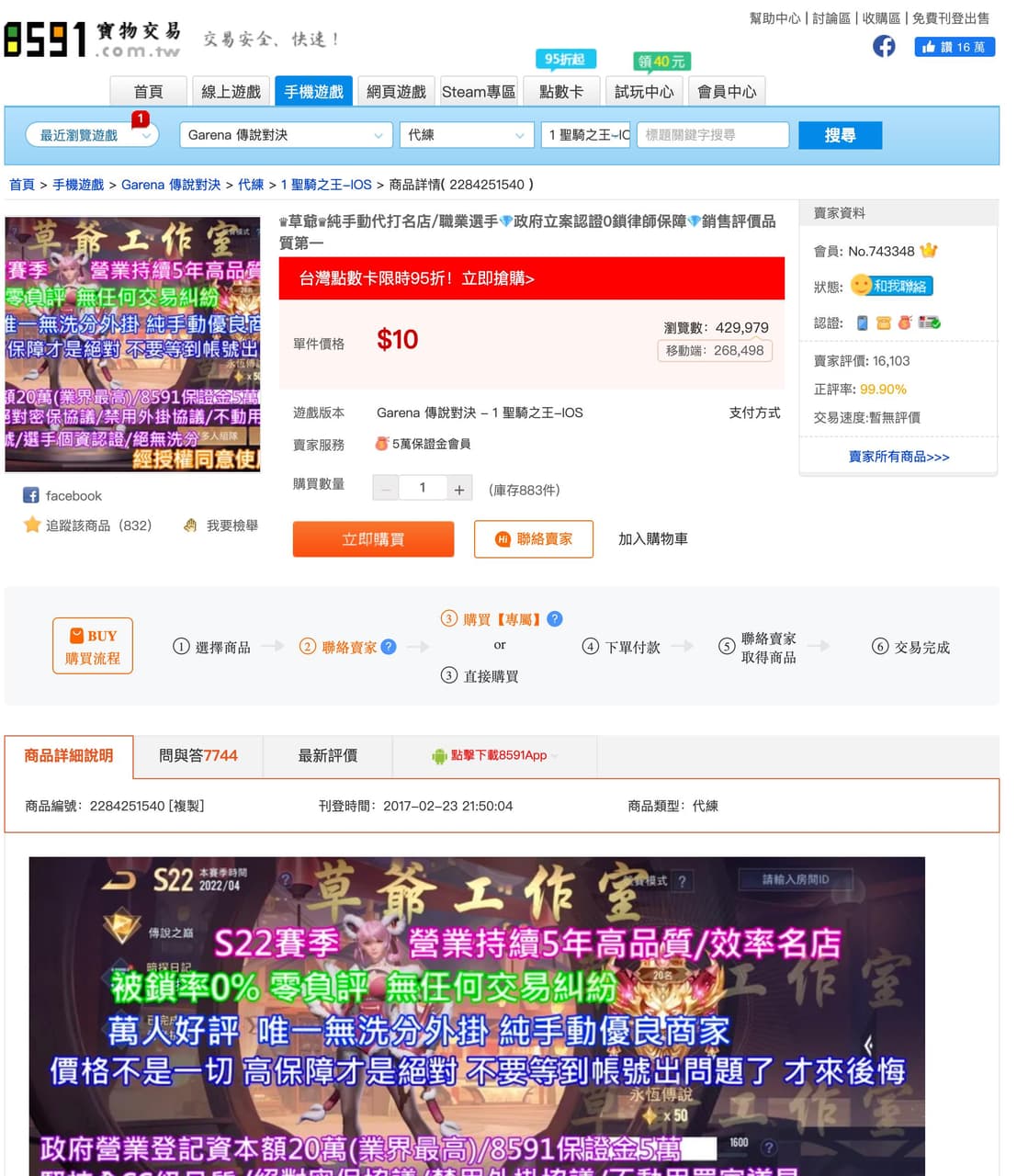The image size is (1017, 1176).
Task: Open the 點數卡 navigation tab
Action: [x=561, y=91]
